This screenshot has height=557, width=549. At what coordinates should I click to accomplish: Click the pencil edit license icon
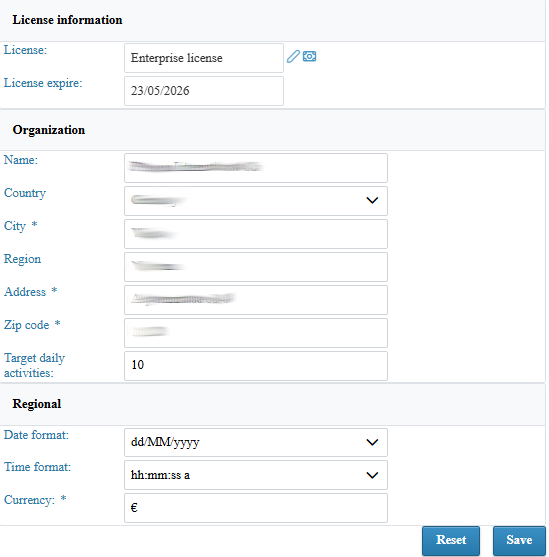click(293, 57)
